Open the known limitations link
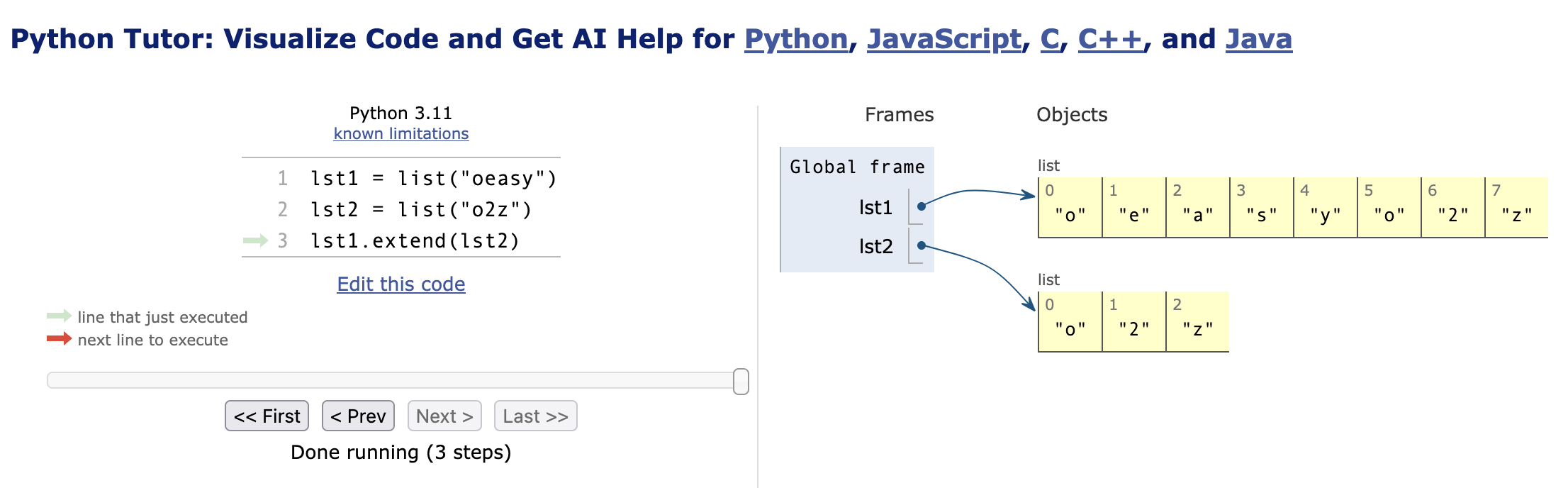1568x488 pixels. (x=401, y=133)
